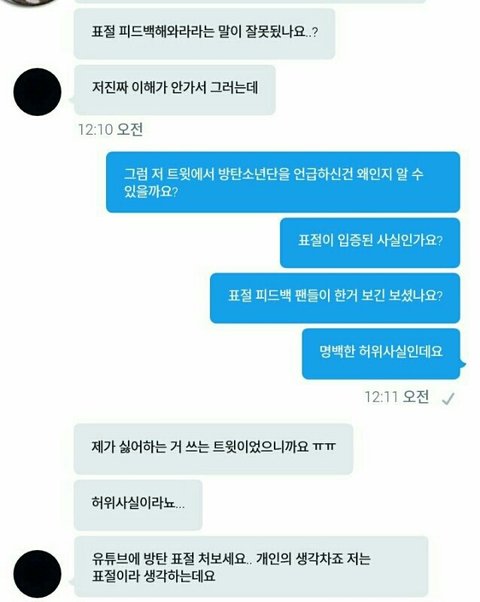The height and width of the screenshot is (602, 480).
Task: Select blue bubble 명백한 허위사실인데요
Action: point(381,354)
